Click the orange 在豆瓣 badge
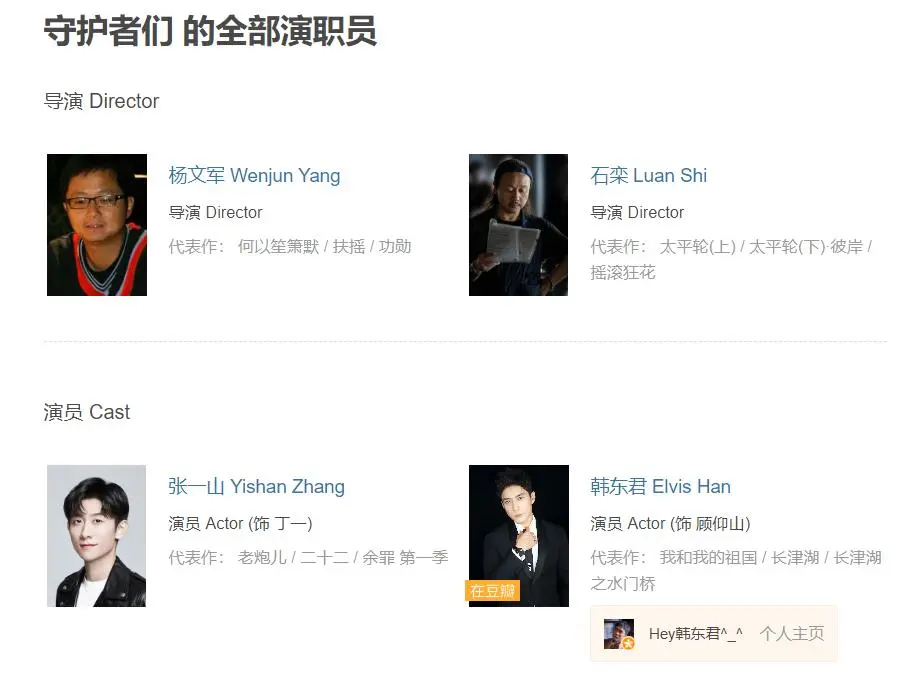This screenshot has width=907, height=679. pos(492,591)
